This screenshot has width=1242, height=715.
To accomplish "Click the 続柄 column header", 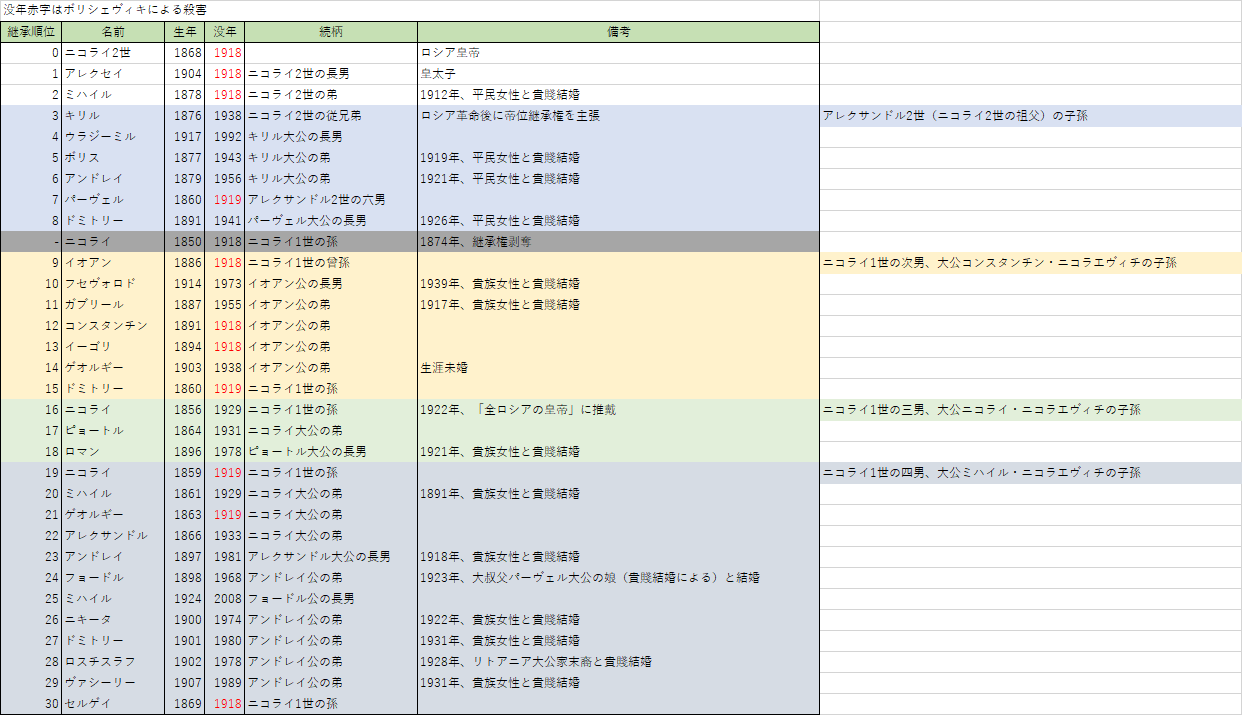I will coord(331,32).
